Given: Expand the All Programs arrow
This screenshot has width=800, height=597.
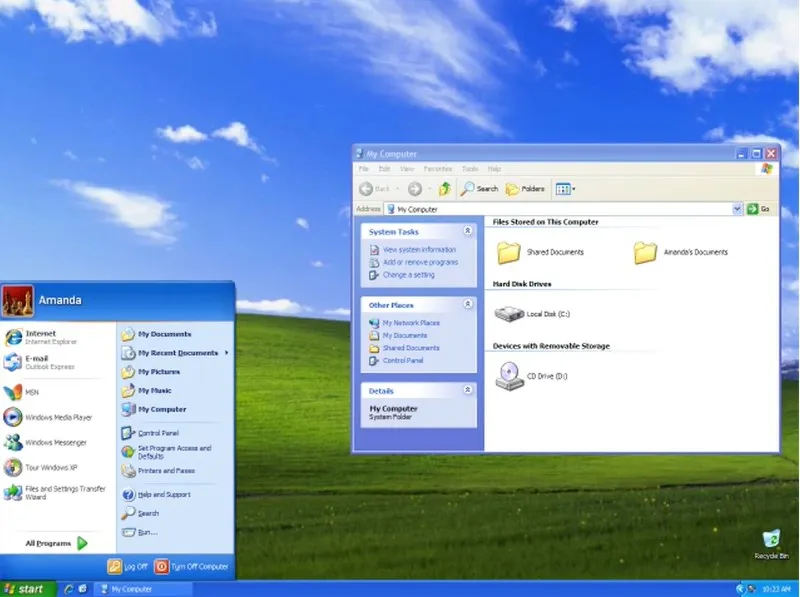Looking at the screenshot, I should [x=82, y=543].
